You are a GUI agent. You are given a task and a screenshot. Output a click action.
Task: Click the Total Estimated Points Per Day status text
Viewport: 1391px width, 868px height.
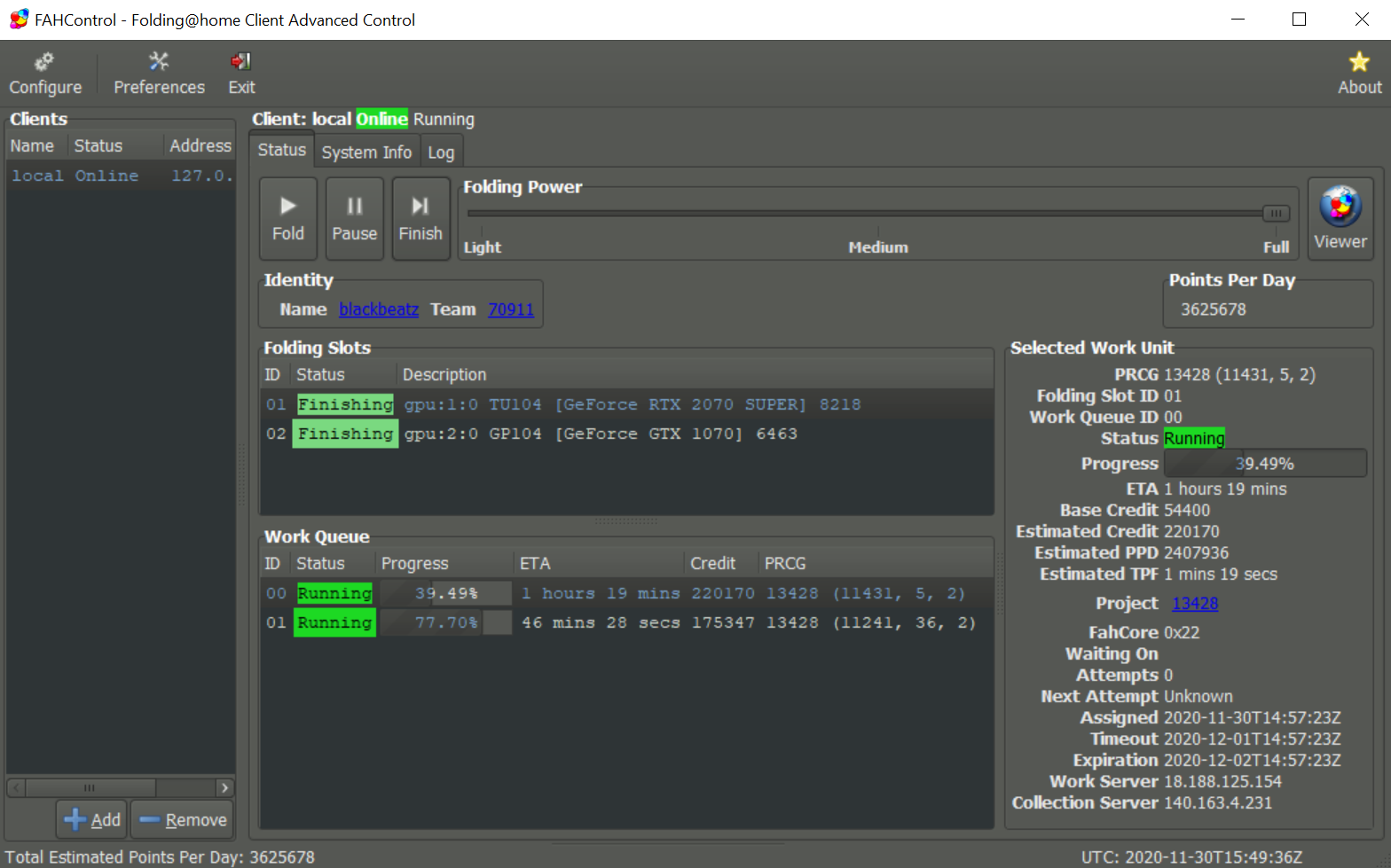[x=160, y=857]
